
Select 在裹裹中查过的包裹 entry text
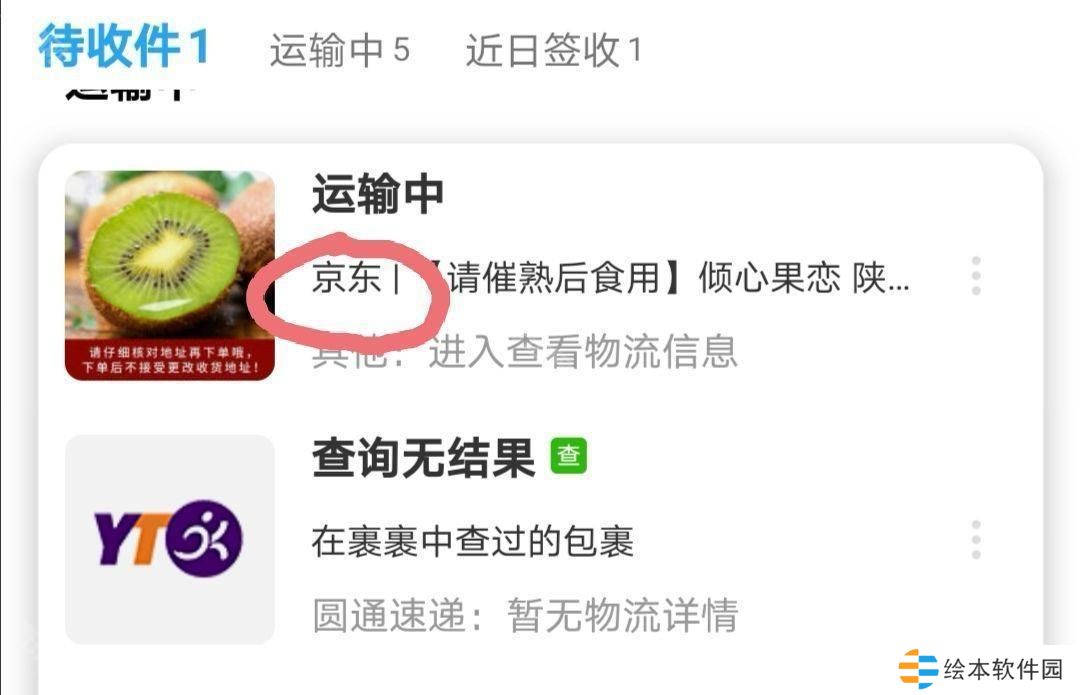(x=472, y=541)
